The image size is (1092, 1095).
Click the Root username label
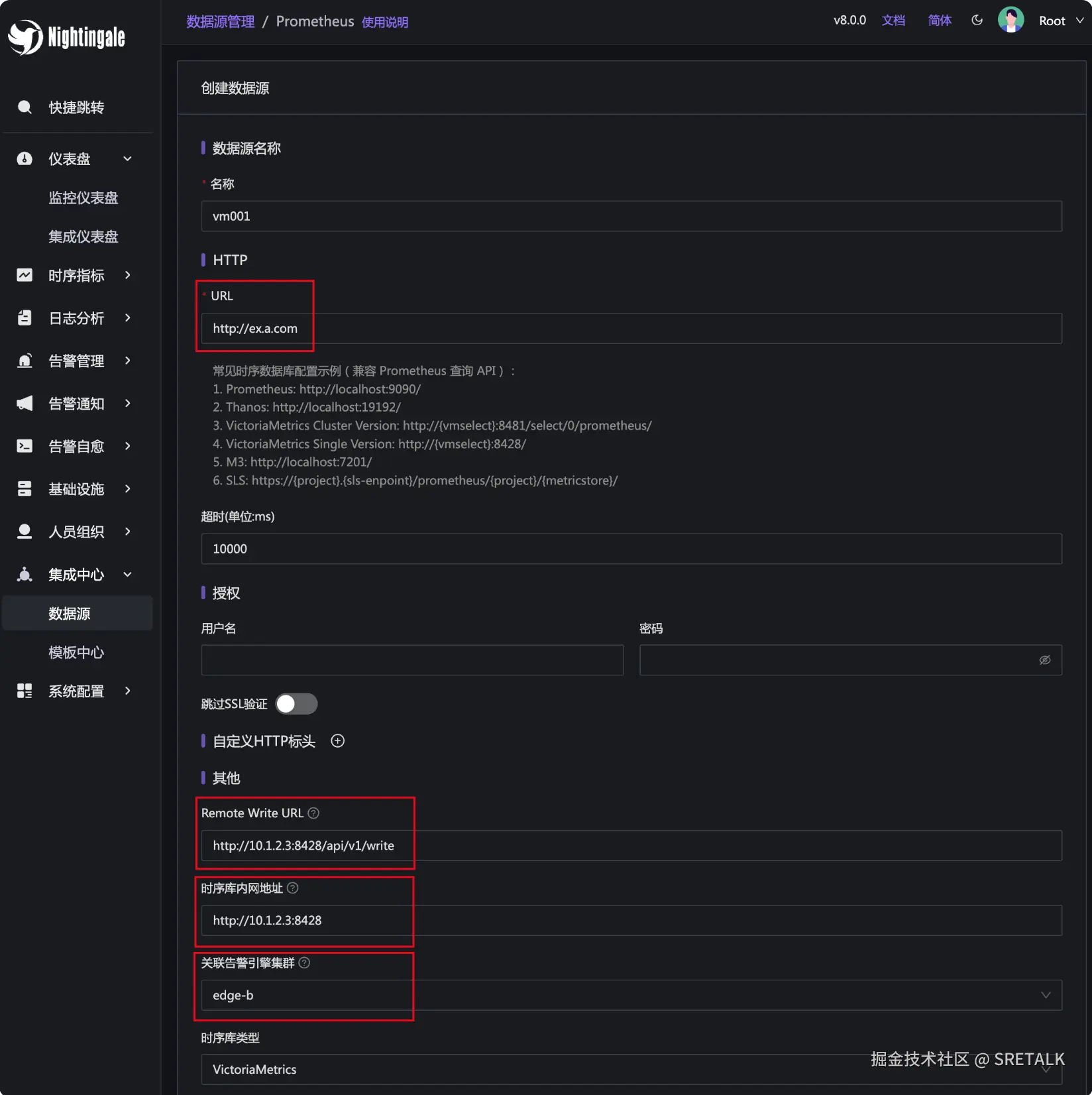pos(1052,21)
